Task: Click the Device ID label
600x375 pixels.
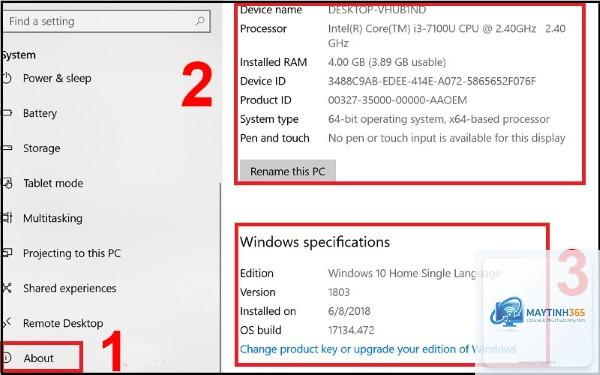Action: coord(262,81)
